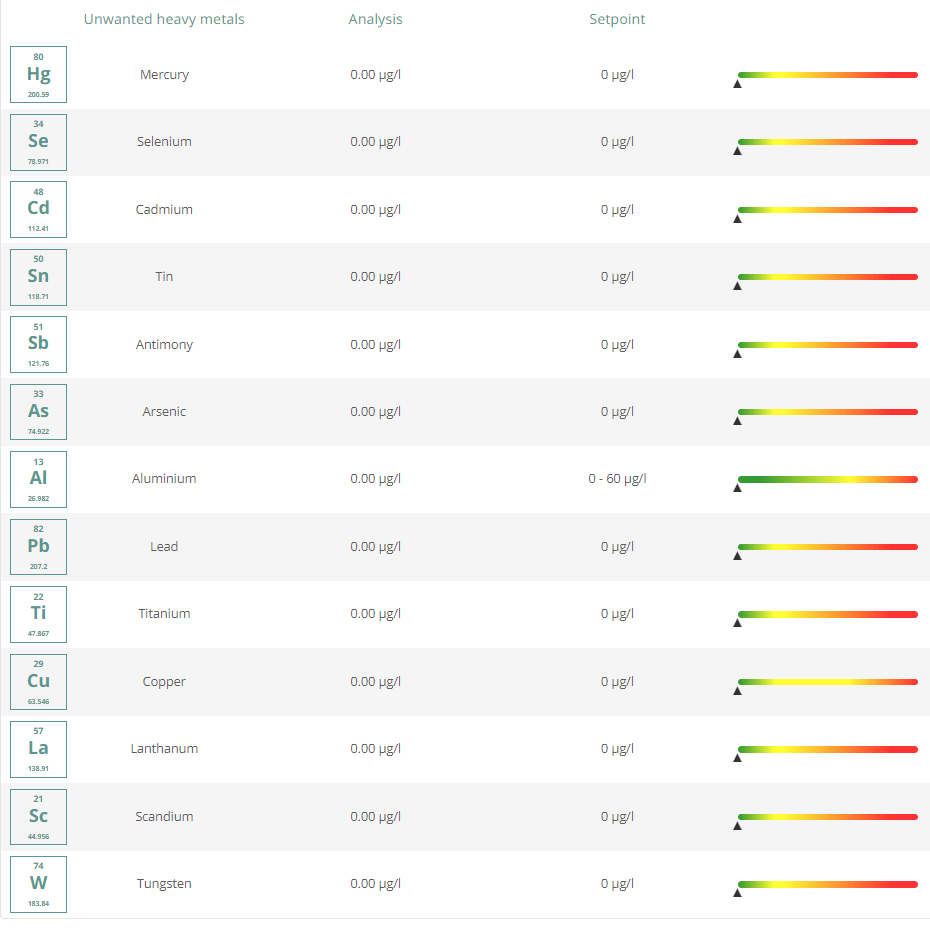
Task: Open the Cu Copper element tile
Action: click(x=38, y=682)
